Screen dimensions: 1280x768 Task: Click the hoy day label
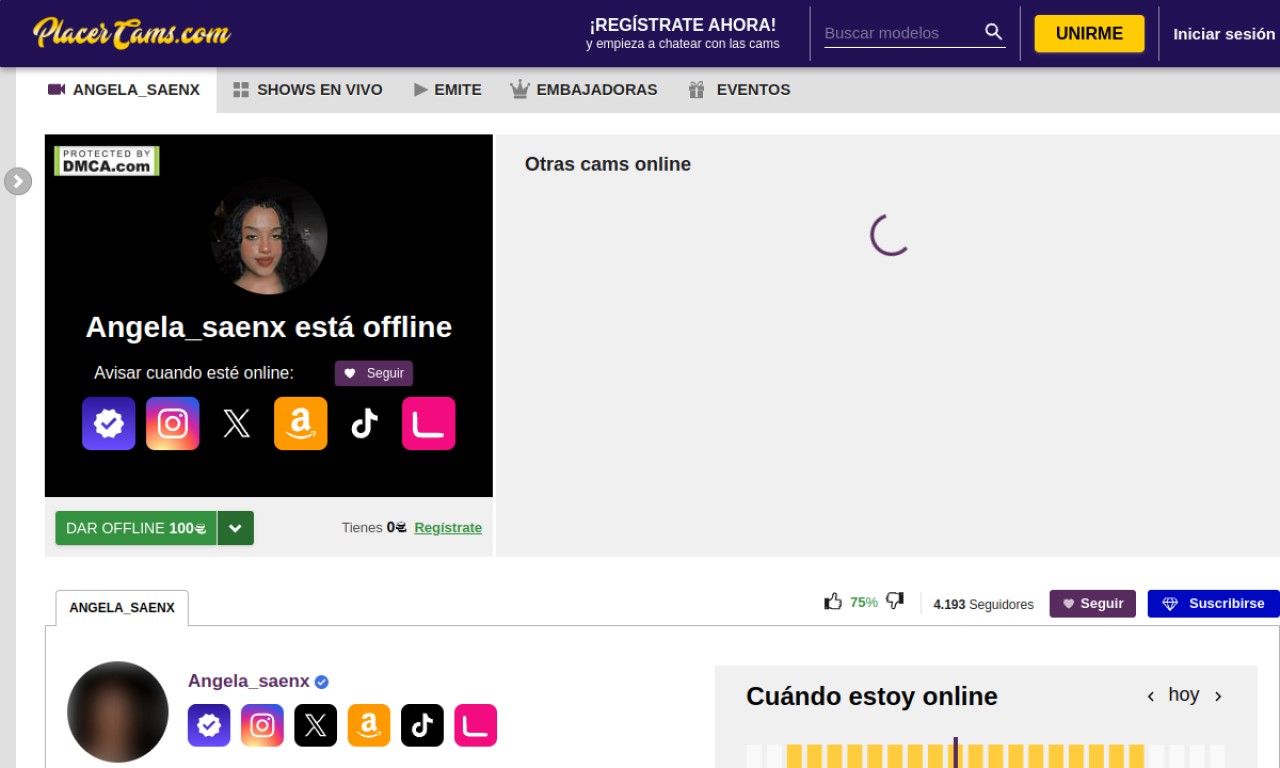[x=1184, y=695]
